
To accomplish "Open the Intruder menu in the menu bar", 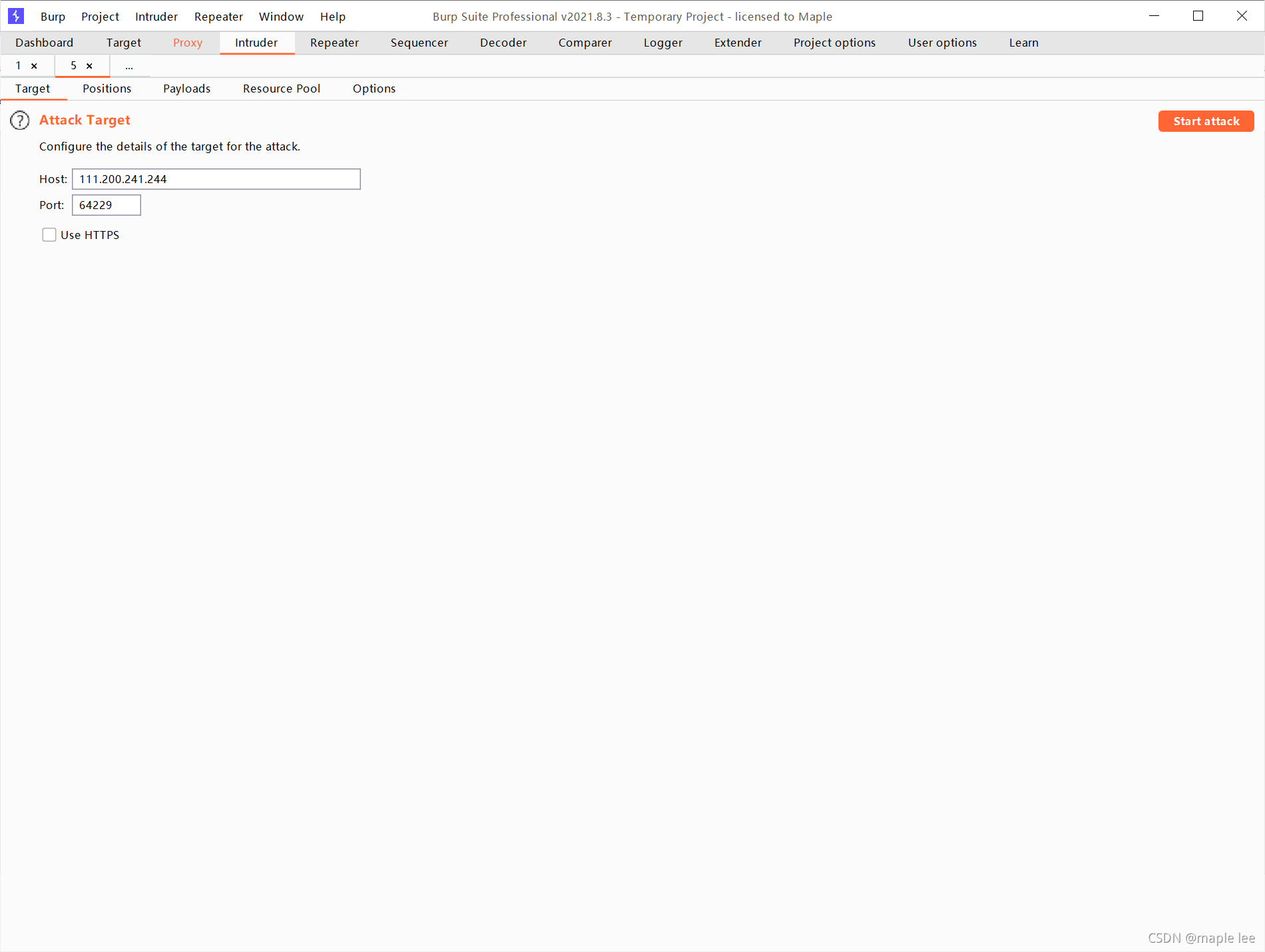I will pos(156,17).
